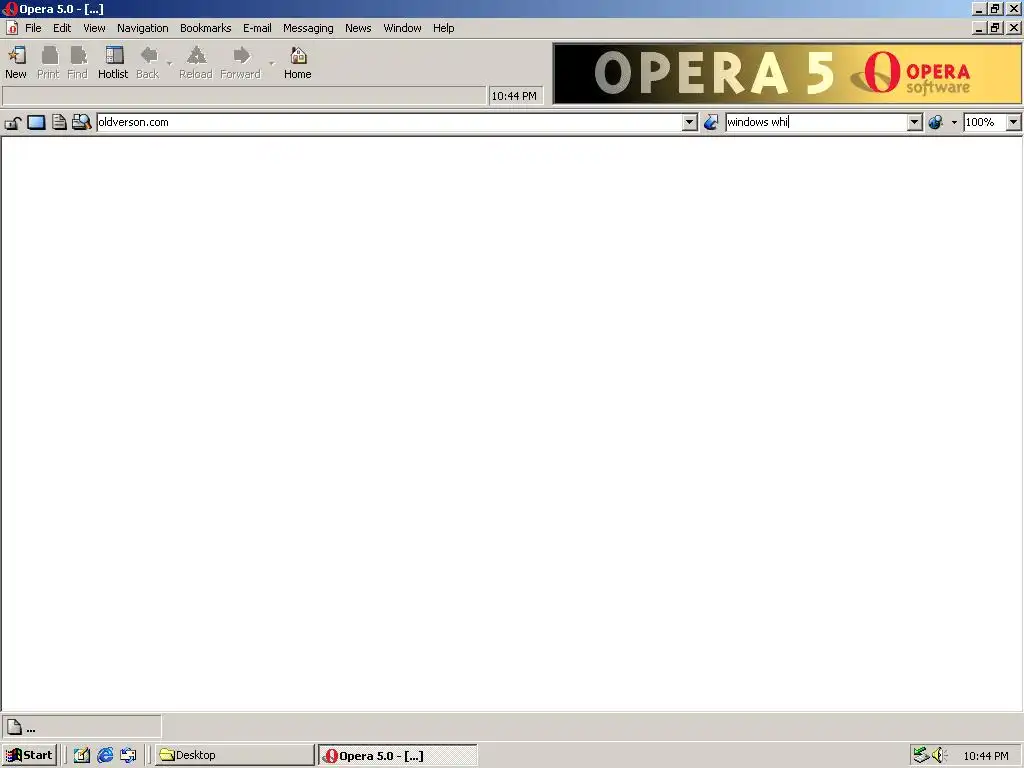This screenshot has width=1024, height=768.
Task: Click the Opera document icon in menu bar
Action: pos(12,28)
